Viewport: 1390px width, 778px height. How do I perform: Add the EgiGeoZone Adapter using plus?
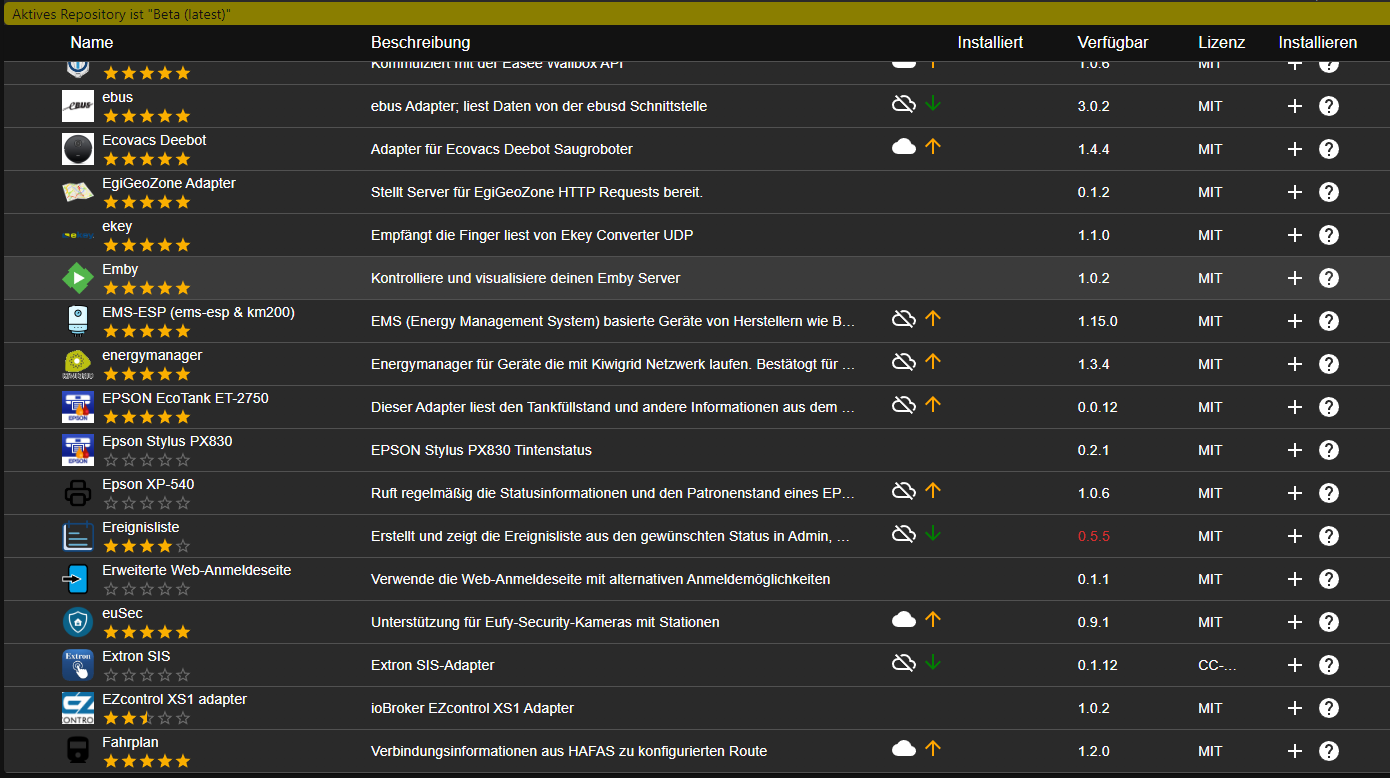pos(1294,192)
